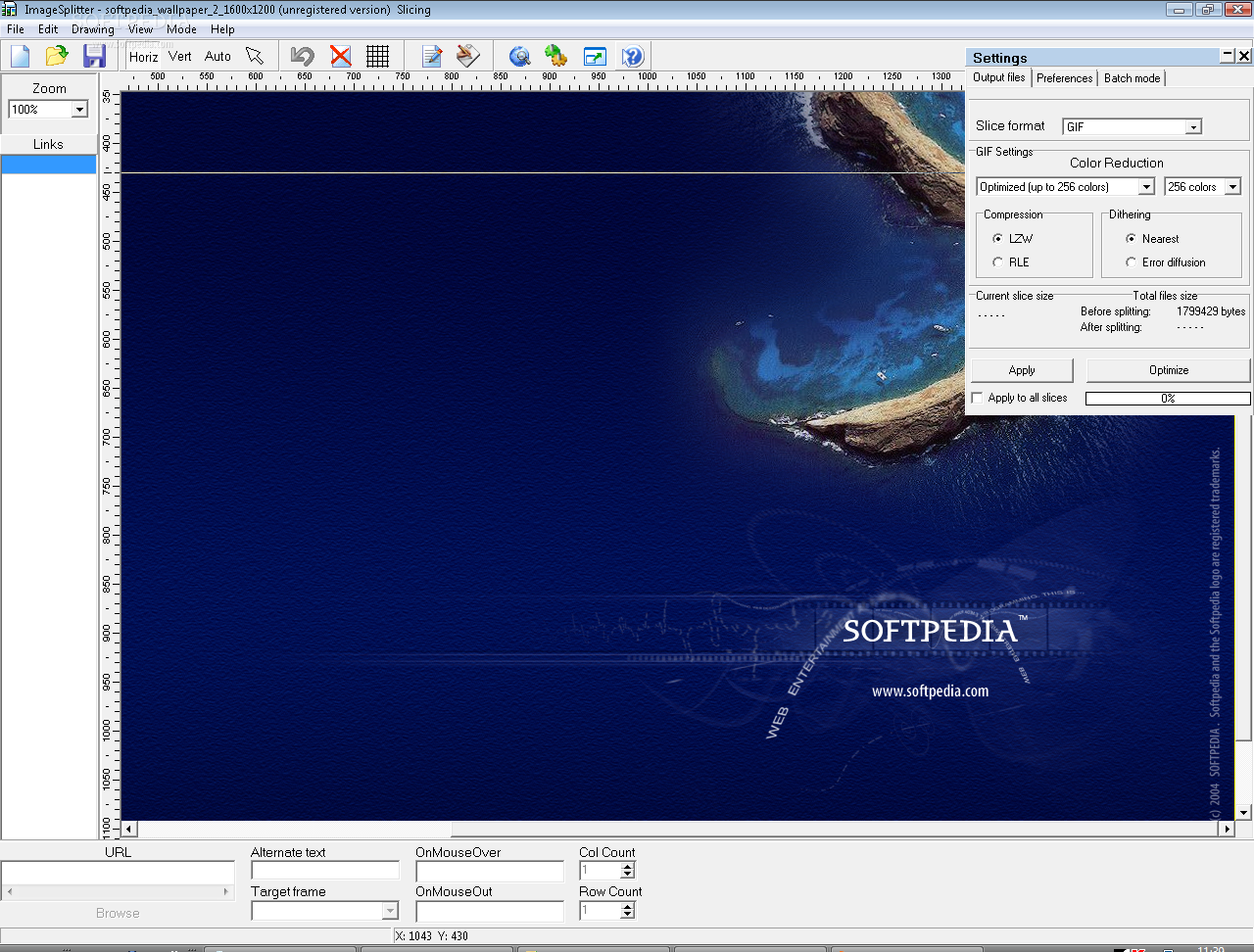Expand the Zoom 100% dropdown

80,110
